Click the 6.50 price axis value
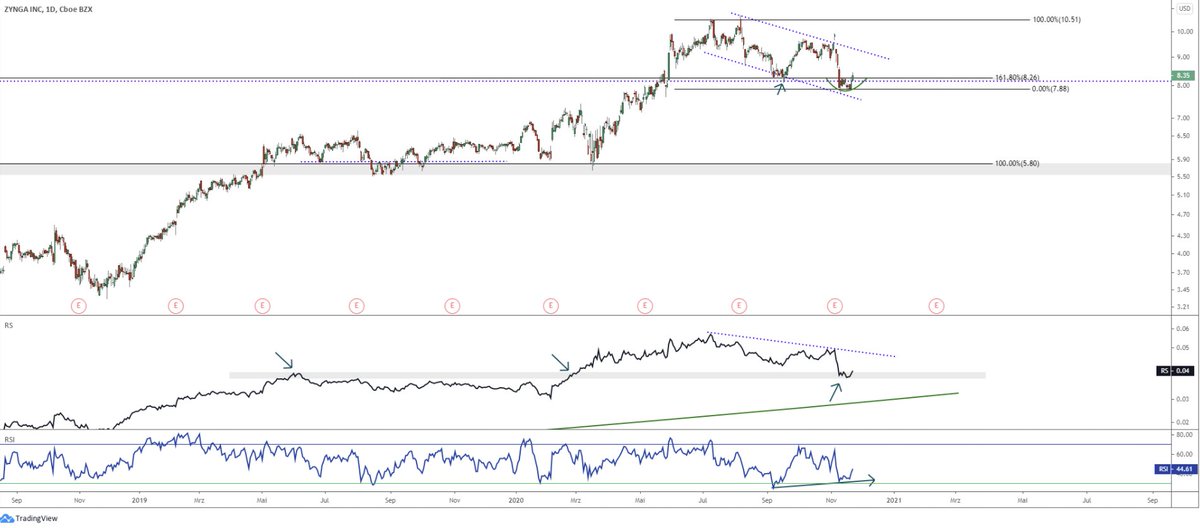Screen dimensions: 1200x528 [x=1185, y=136]
